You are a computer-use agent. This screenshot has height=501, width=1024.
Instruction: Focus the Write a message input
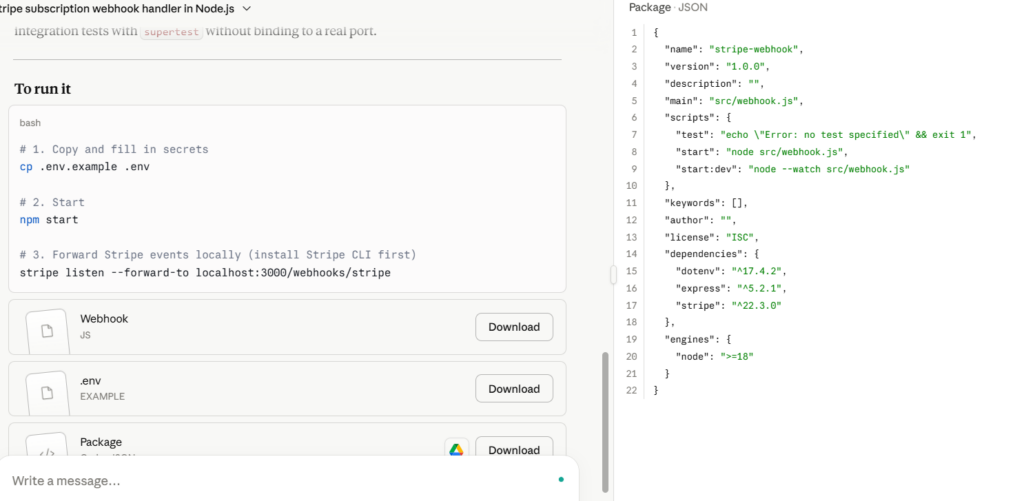[281, 481]
